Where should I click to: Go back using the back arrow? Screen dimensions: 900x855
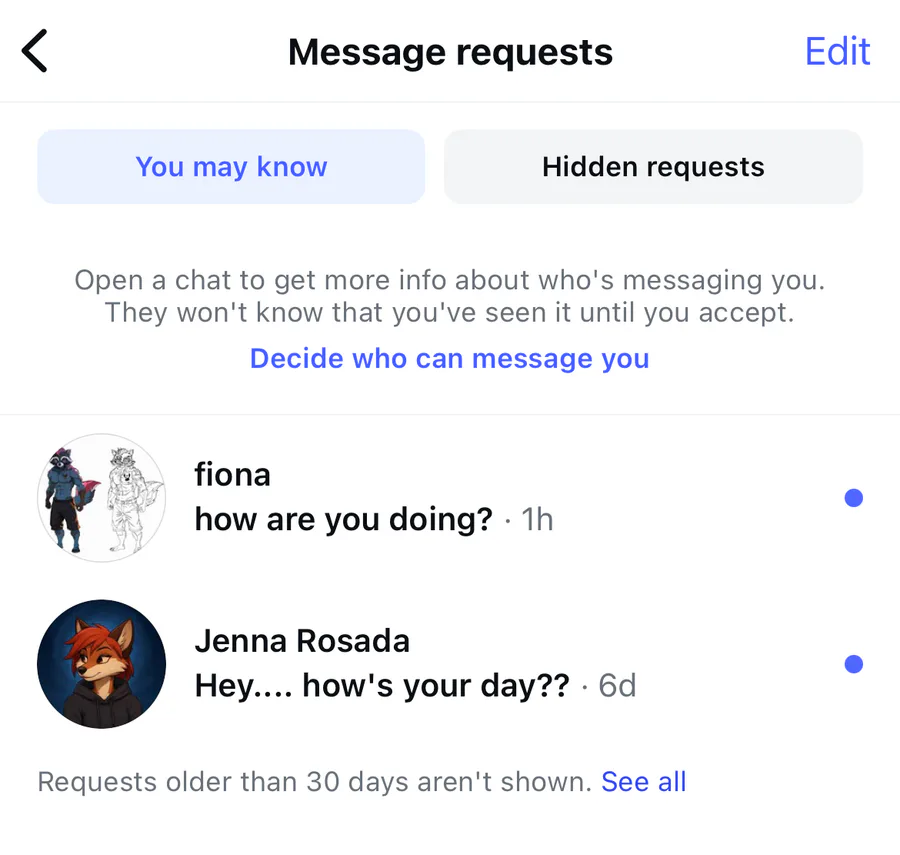click(35, 52)
